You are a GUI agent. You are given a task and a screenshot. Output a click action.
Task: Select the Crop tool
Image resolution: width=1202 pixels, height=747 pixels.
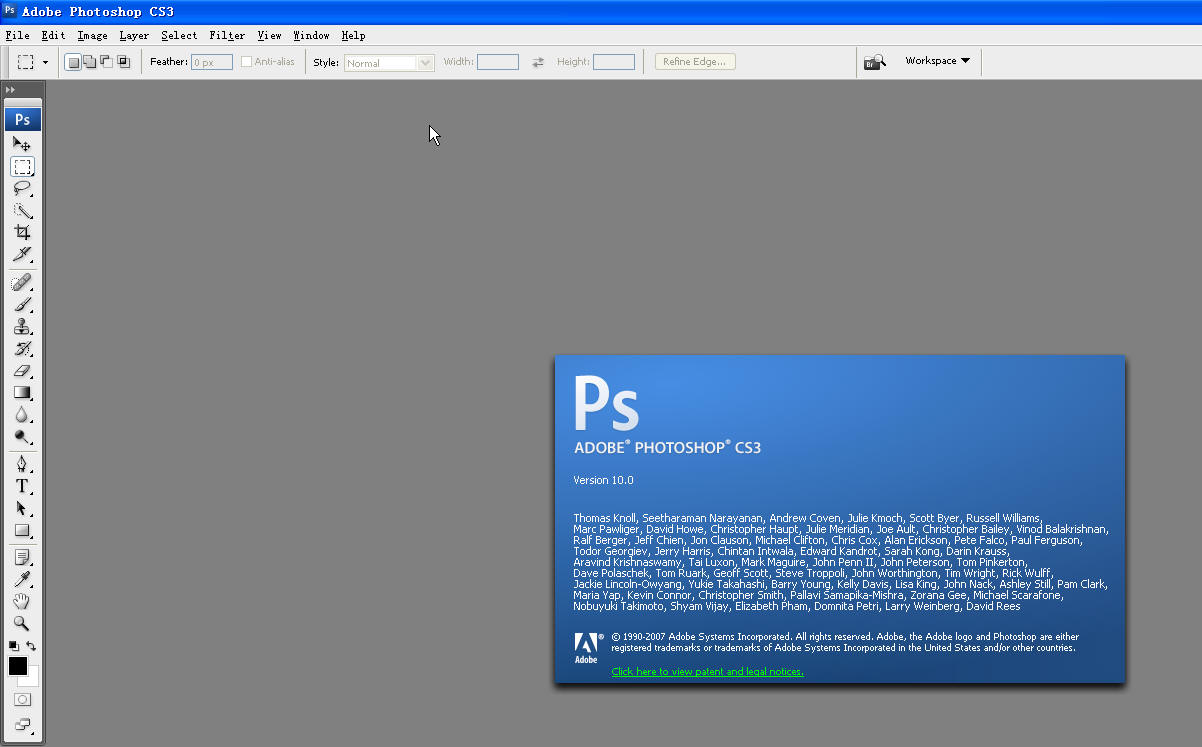tap(22, 232)
